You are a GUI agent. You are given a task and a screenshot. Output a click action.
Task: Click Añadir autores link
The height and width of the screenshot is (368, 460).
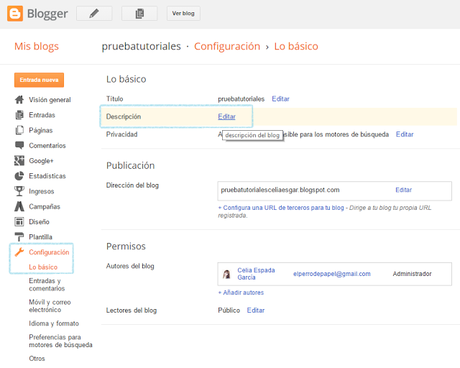(241, 293)
